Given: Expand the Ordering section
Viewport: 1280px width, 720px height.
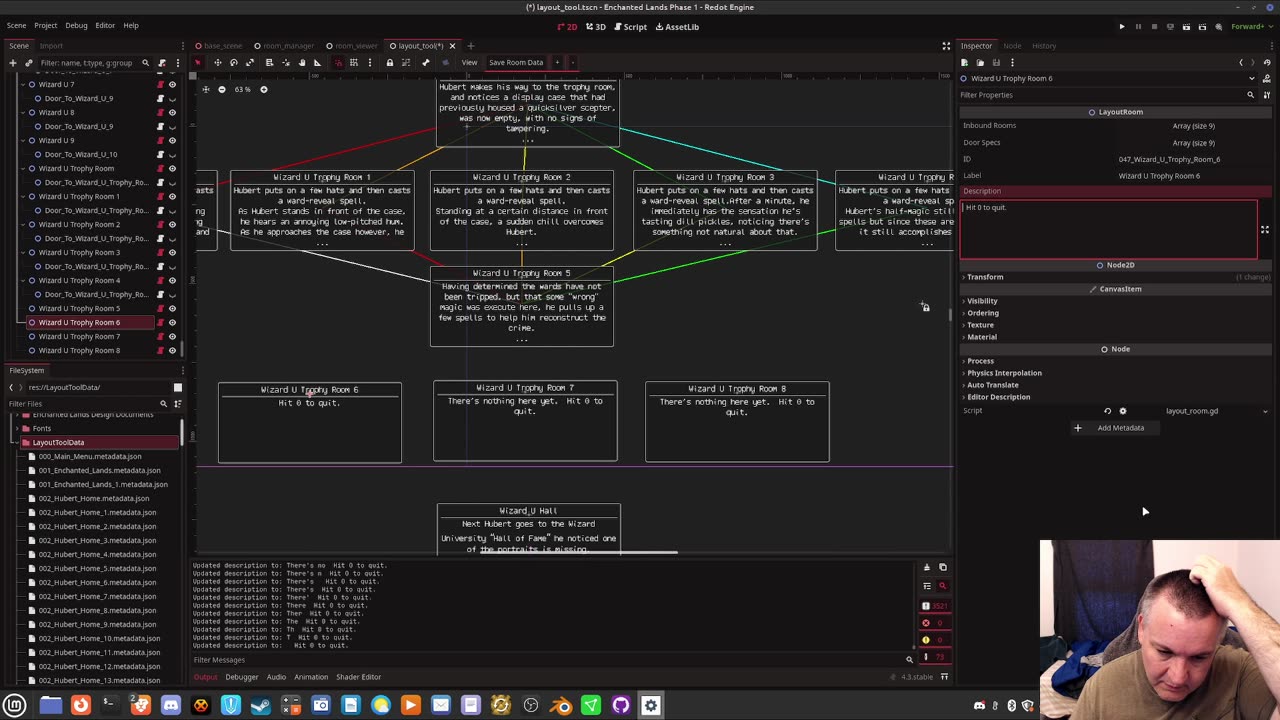Looking at the screenshot, I should coord(982,313).
